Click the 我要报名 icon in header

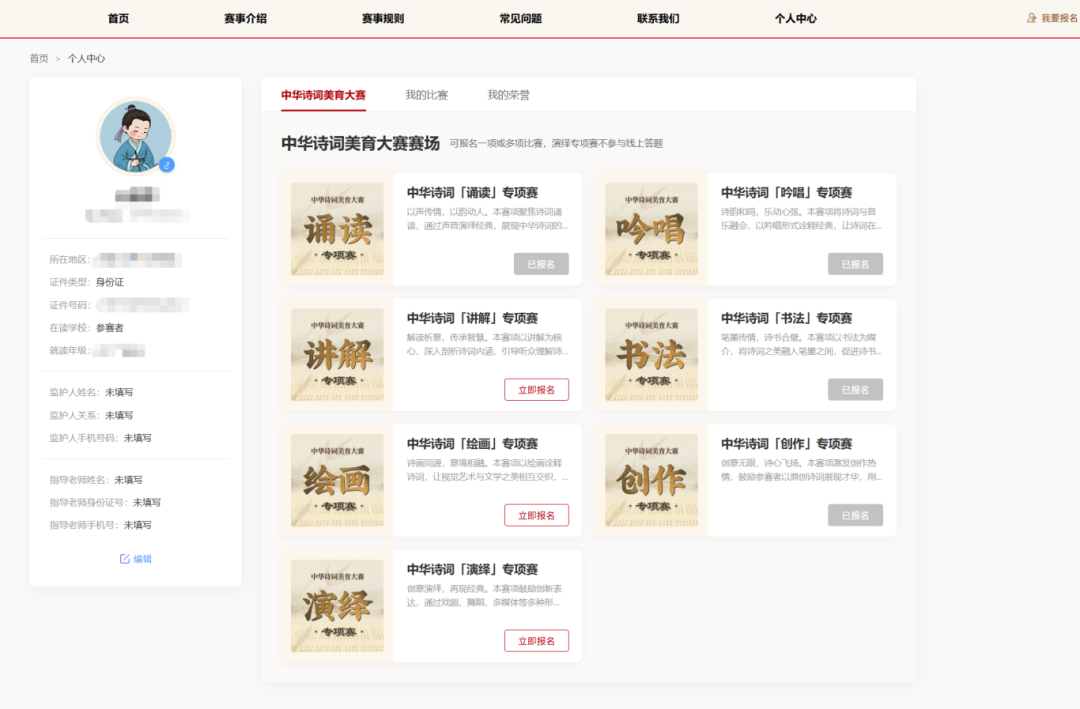click(x=1032, y=18)
